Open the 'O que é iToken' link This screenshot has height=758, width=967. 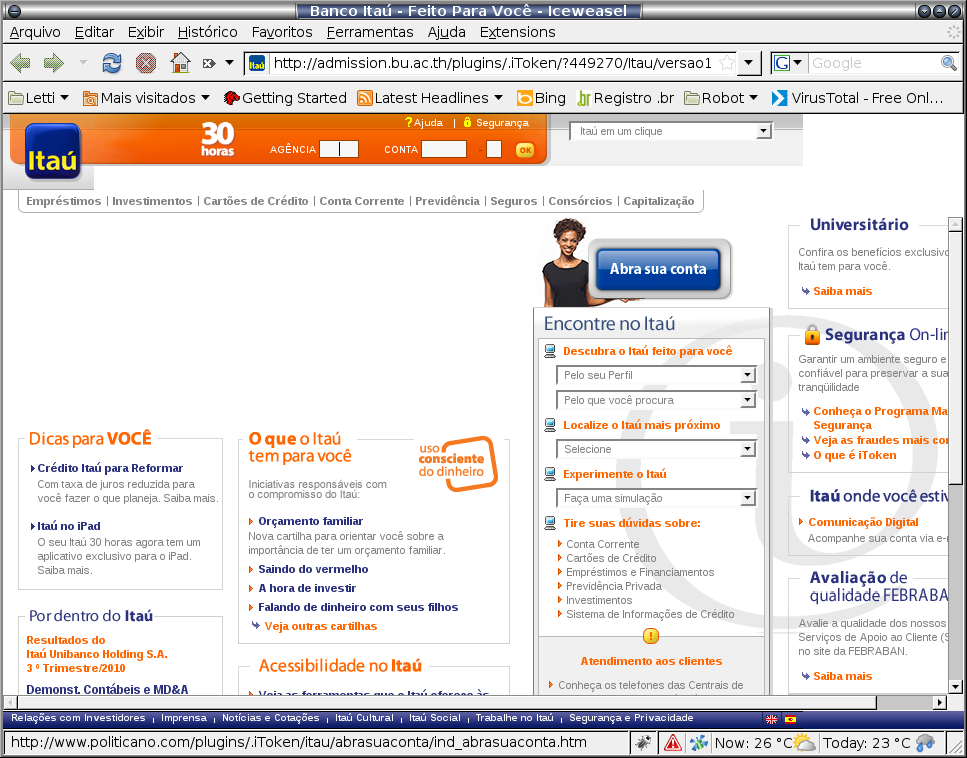tap(855, 455)
